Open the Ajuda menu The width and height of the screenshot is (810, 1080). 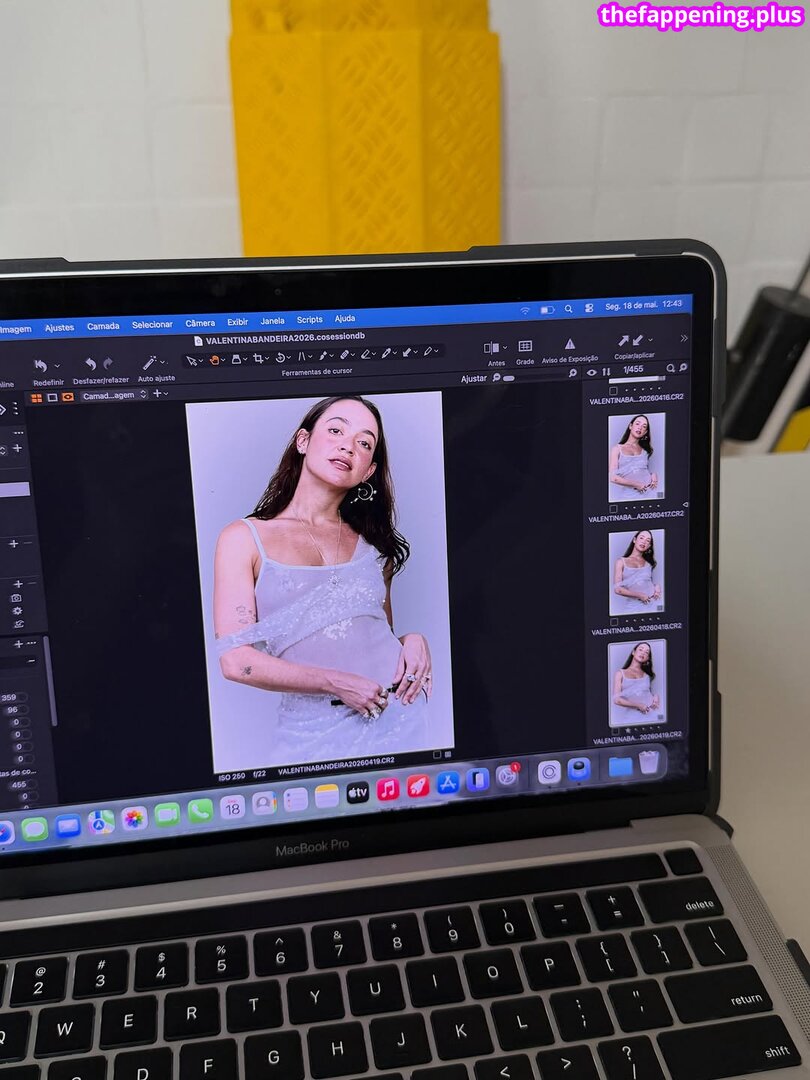[x=345, y=318]
